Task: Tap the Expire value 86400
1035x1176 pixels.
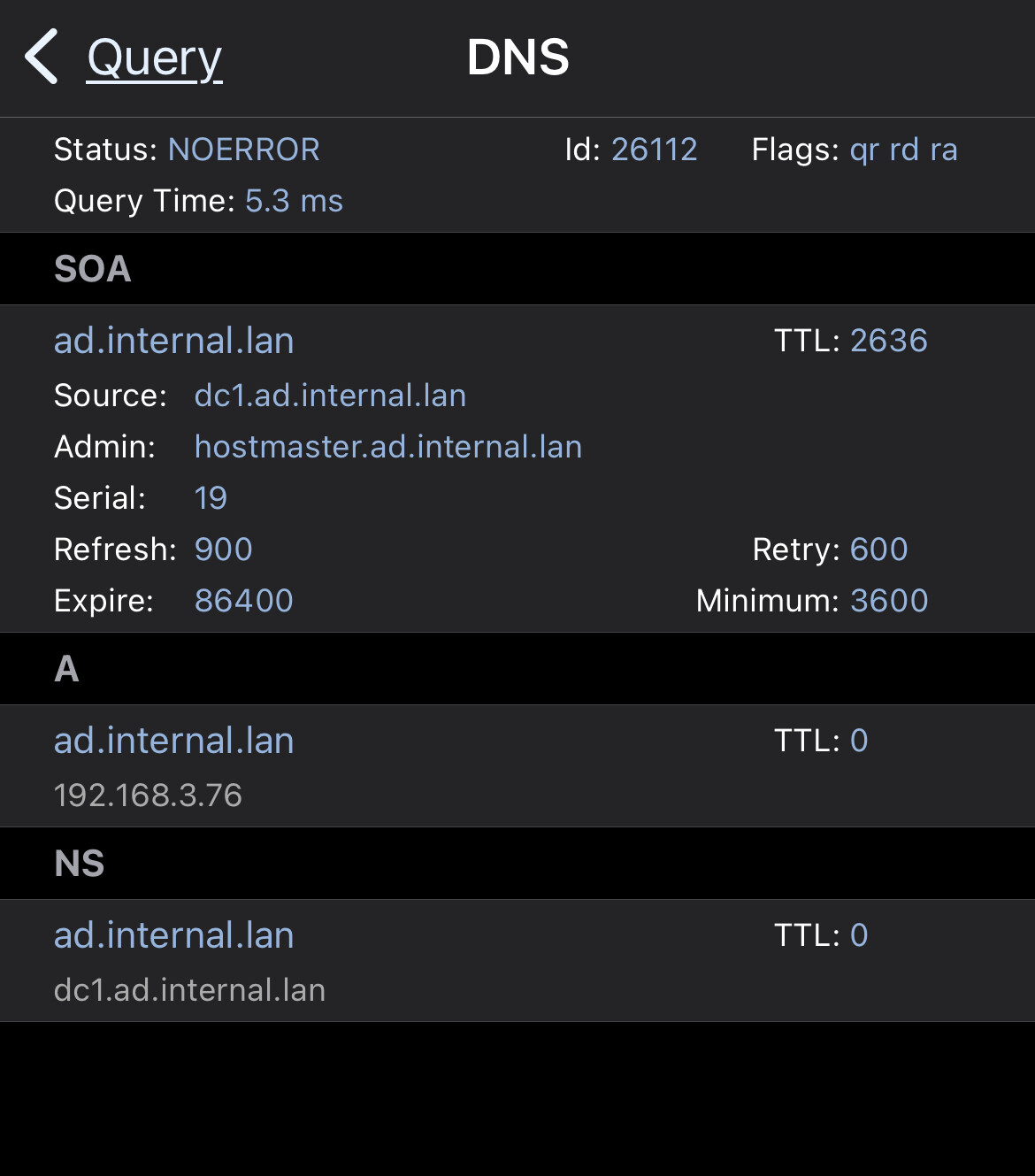Action: tap(243, 601)
